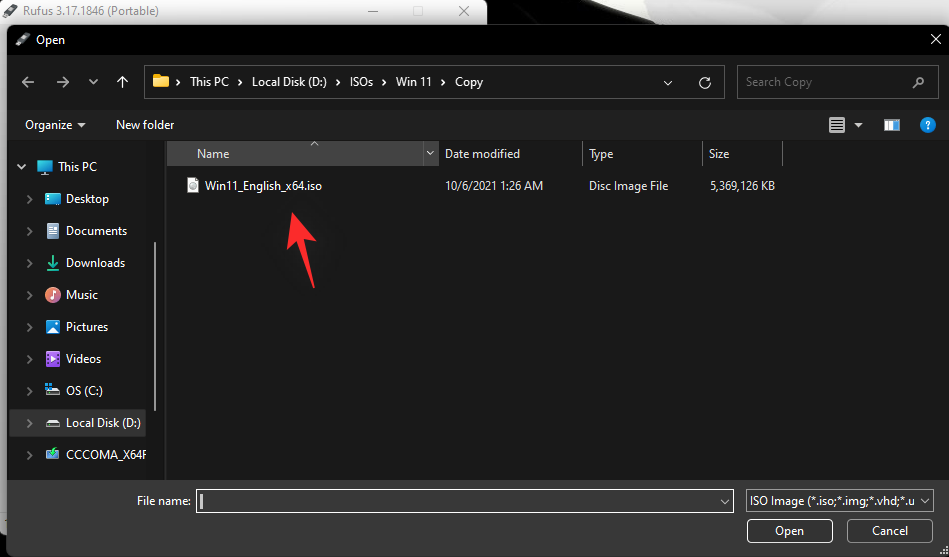Create a New folder
Screen dimensions: 949x557
(145, 125)
